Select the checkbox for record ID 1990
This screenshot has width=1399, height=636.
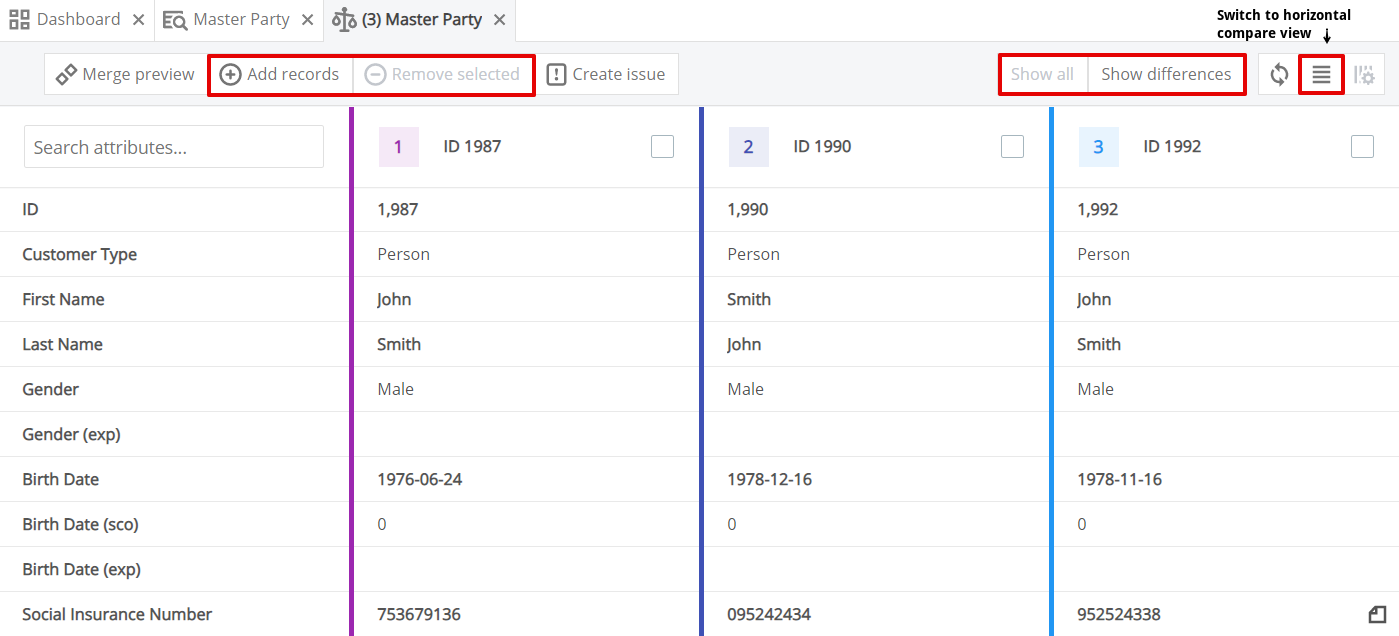pyautogui.click(x=1012, y=146)
